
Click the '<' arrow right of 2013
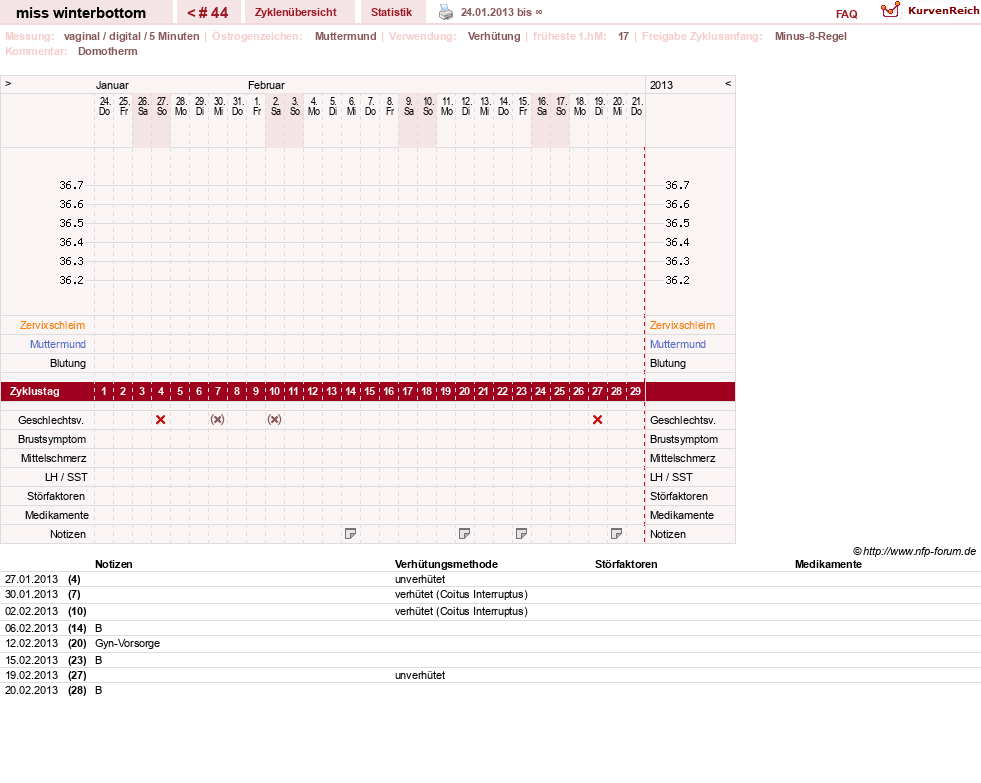tap(728, 83)
